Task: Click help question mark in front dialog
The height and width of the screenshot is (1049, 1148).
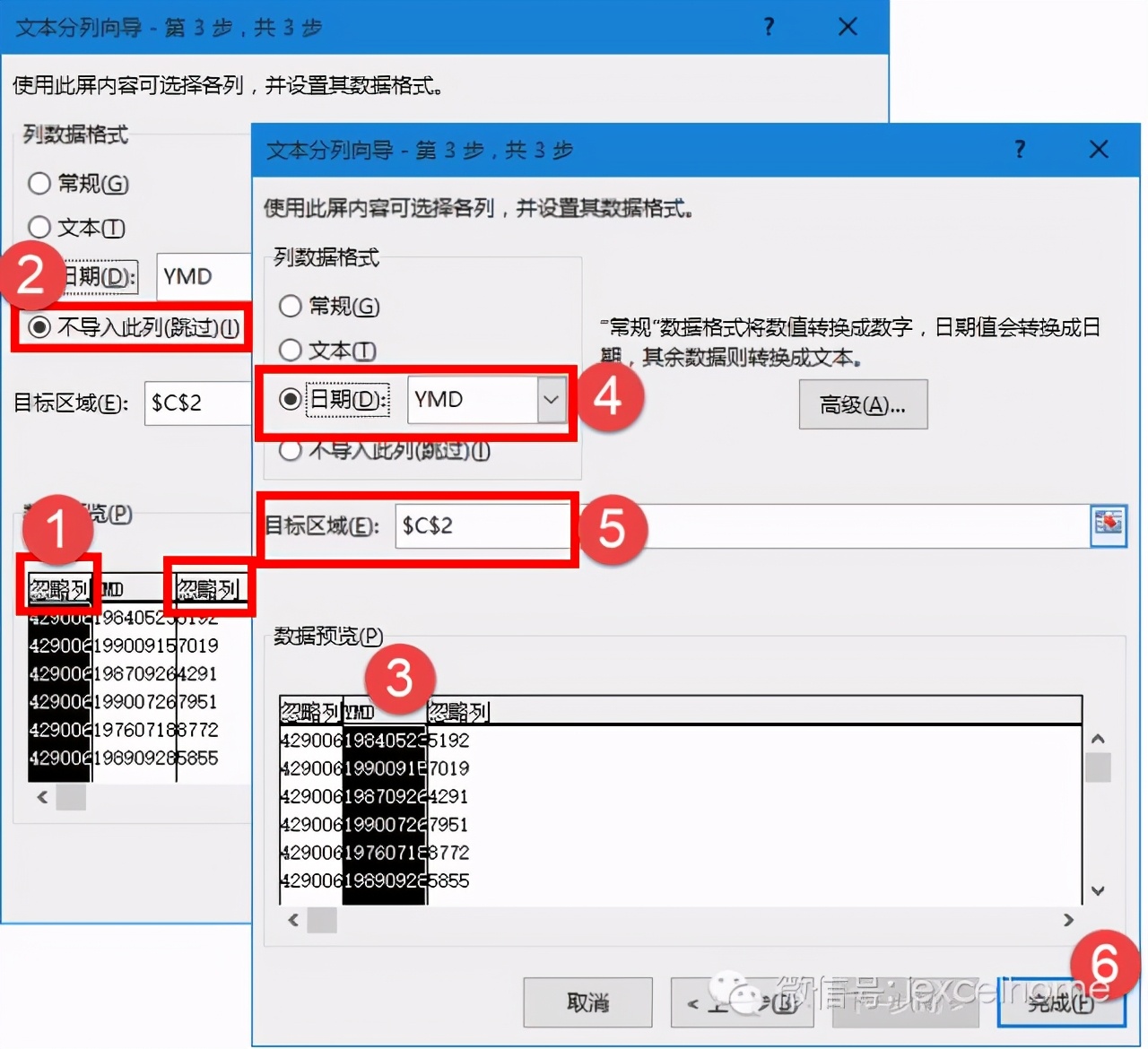Action: (1020, 150)
